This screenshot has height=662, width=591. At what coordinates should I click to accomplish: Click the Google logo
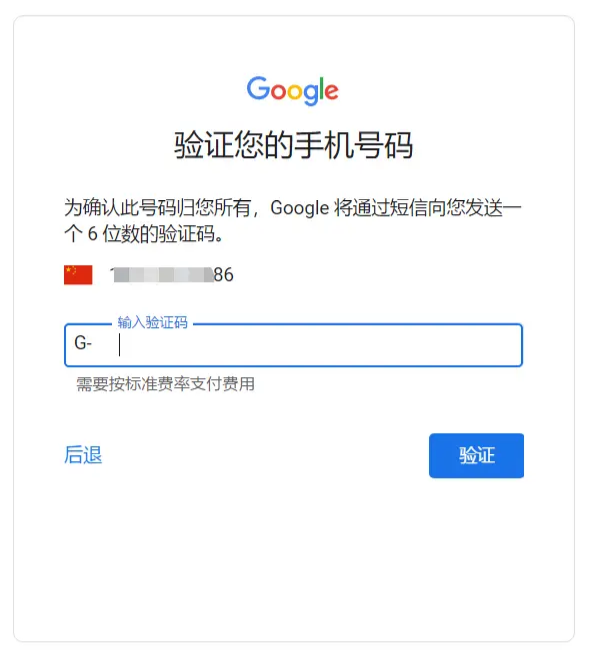(293, 90)
